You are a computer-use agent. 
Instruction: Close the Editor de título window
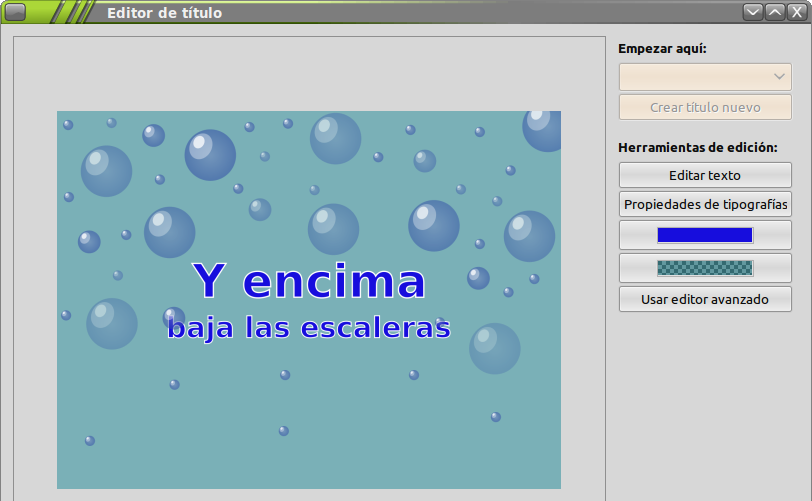797,12
